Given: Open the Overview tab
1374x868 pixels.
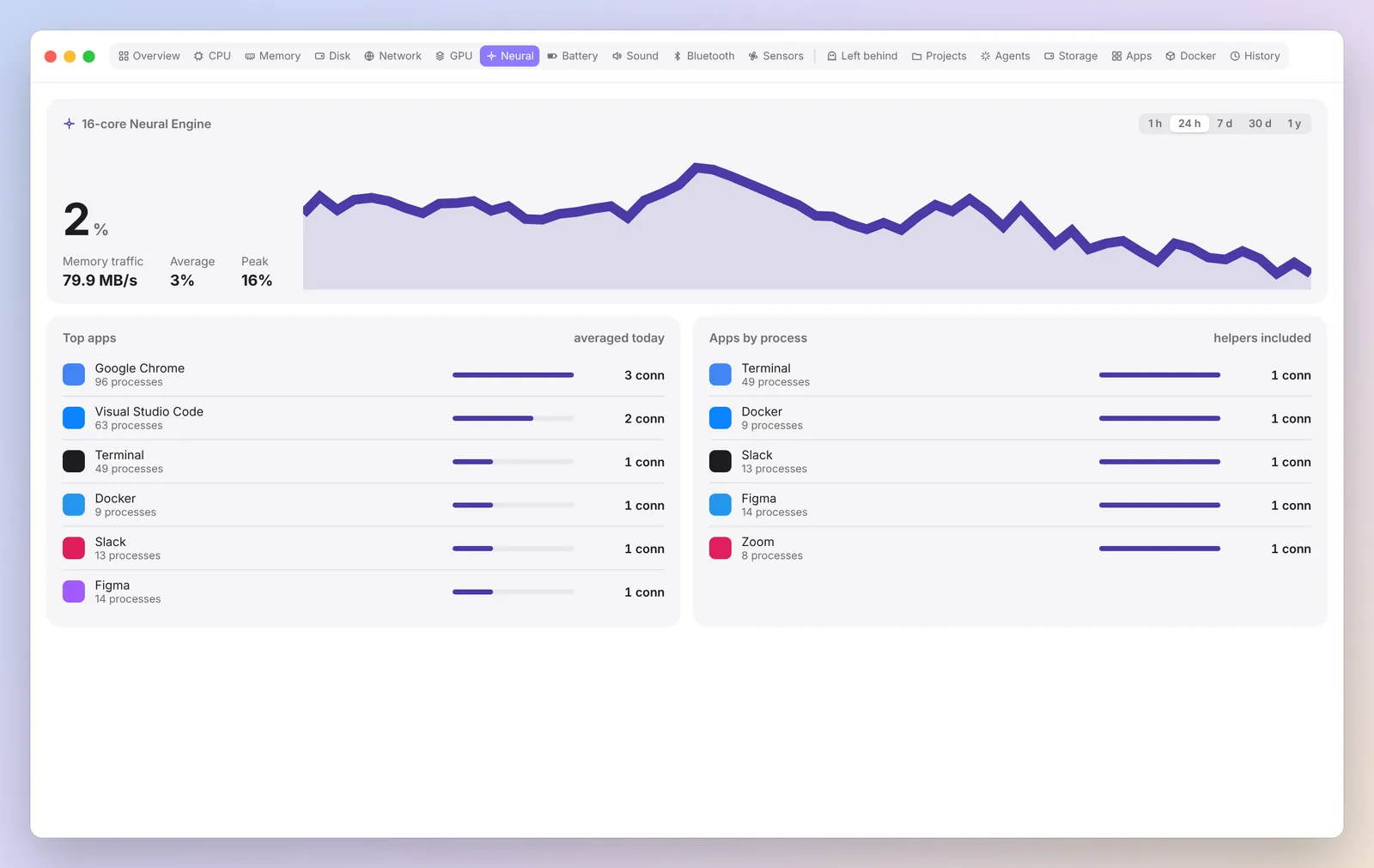Looking at the screenshot, I should pyautogui.click(x=149, y=56).
